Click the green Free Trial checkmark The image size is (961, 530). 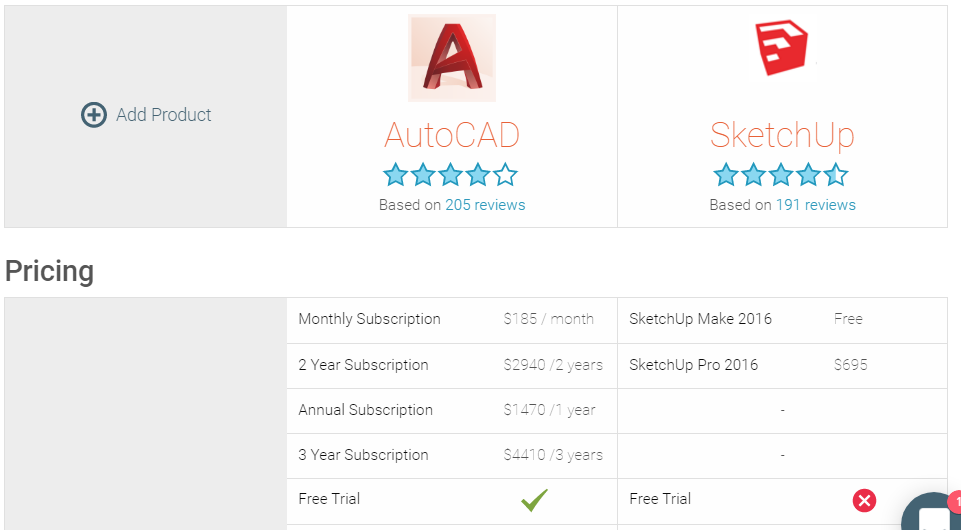pos(534,500)
